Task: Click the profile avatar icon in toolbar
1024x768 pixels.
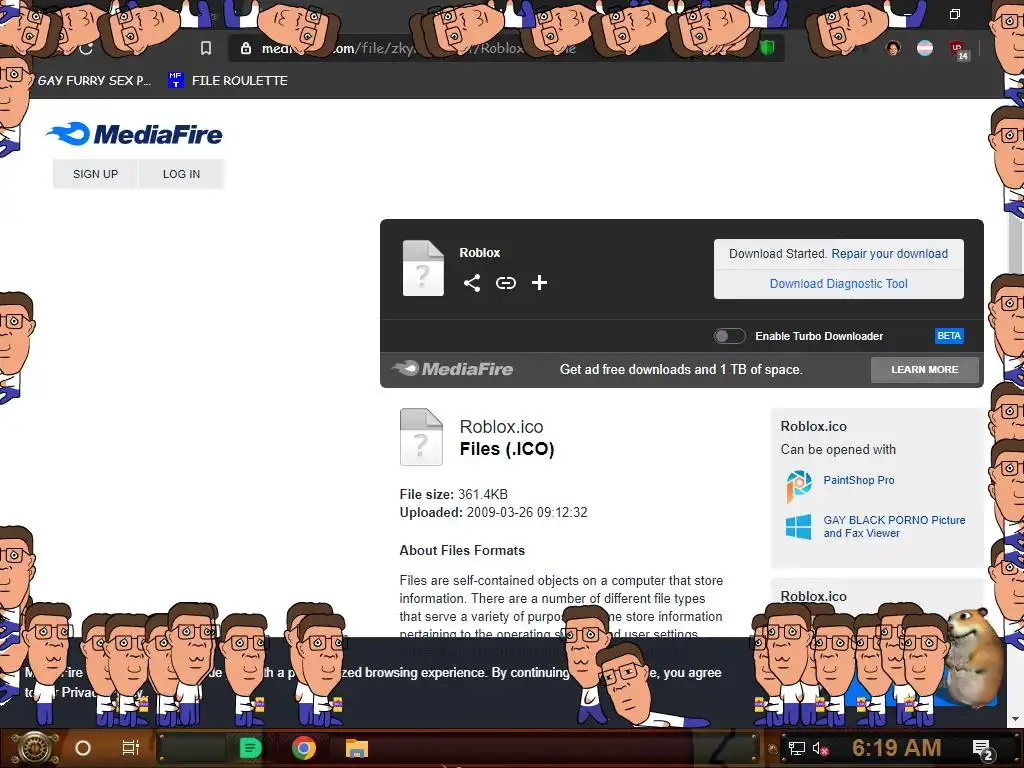Action: [893, 48]
